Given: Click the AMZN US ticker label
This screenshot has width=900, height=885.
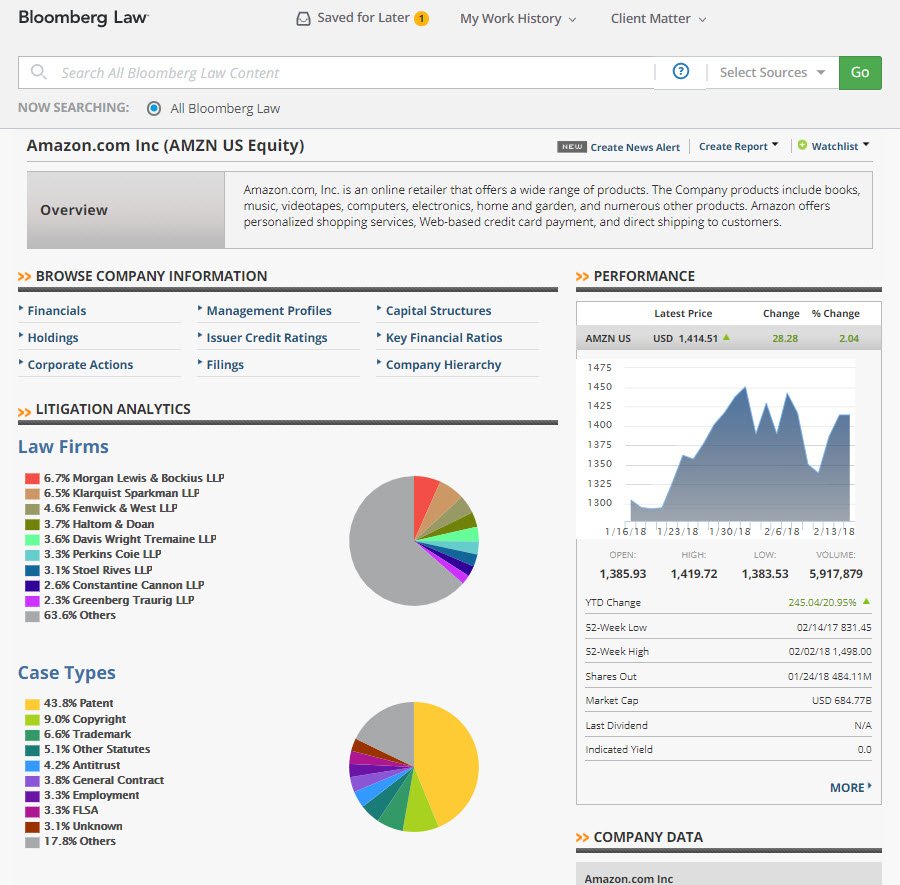Looking at the screenshot, I should [x=608, y=338].
